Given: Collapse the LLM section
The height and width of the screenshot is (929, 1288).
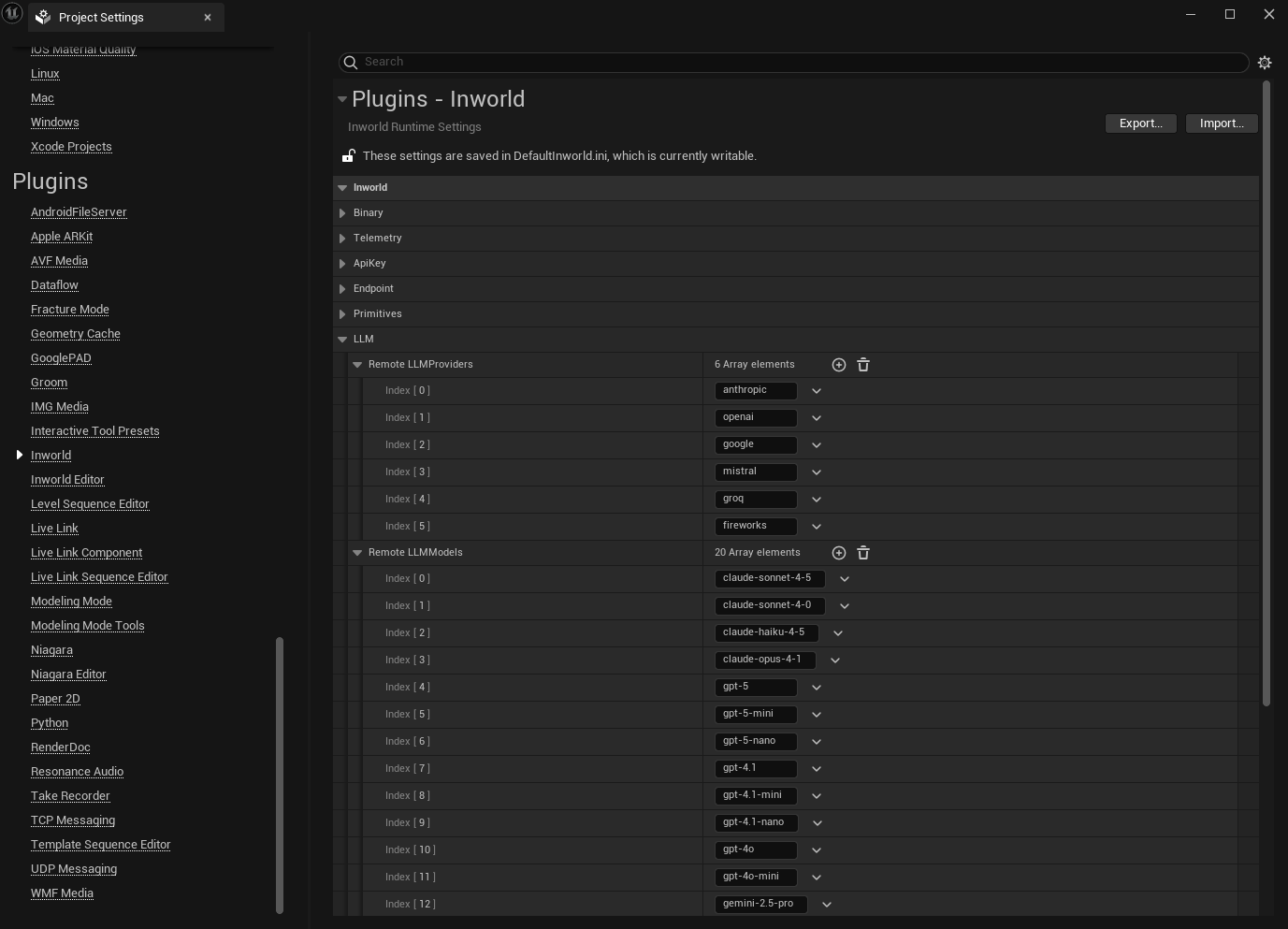Looking at the screenshot, I should 342,340.
